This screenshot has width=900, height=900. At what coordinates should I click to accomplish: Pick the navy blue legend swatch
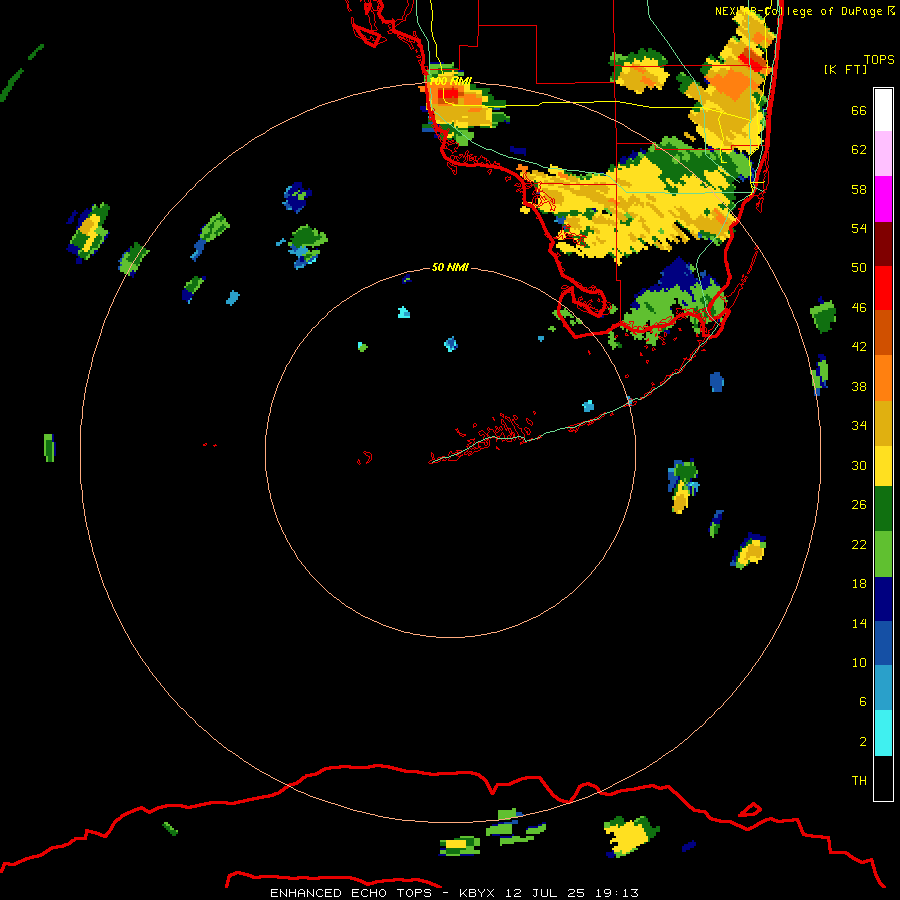[883, 599]
